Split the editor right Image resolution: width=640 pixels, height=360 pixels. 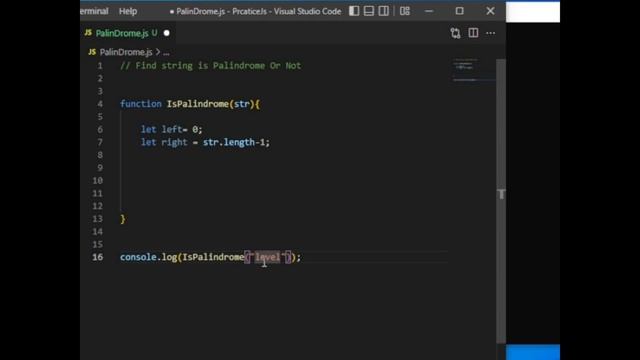[x=473, y=33]
